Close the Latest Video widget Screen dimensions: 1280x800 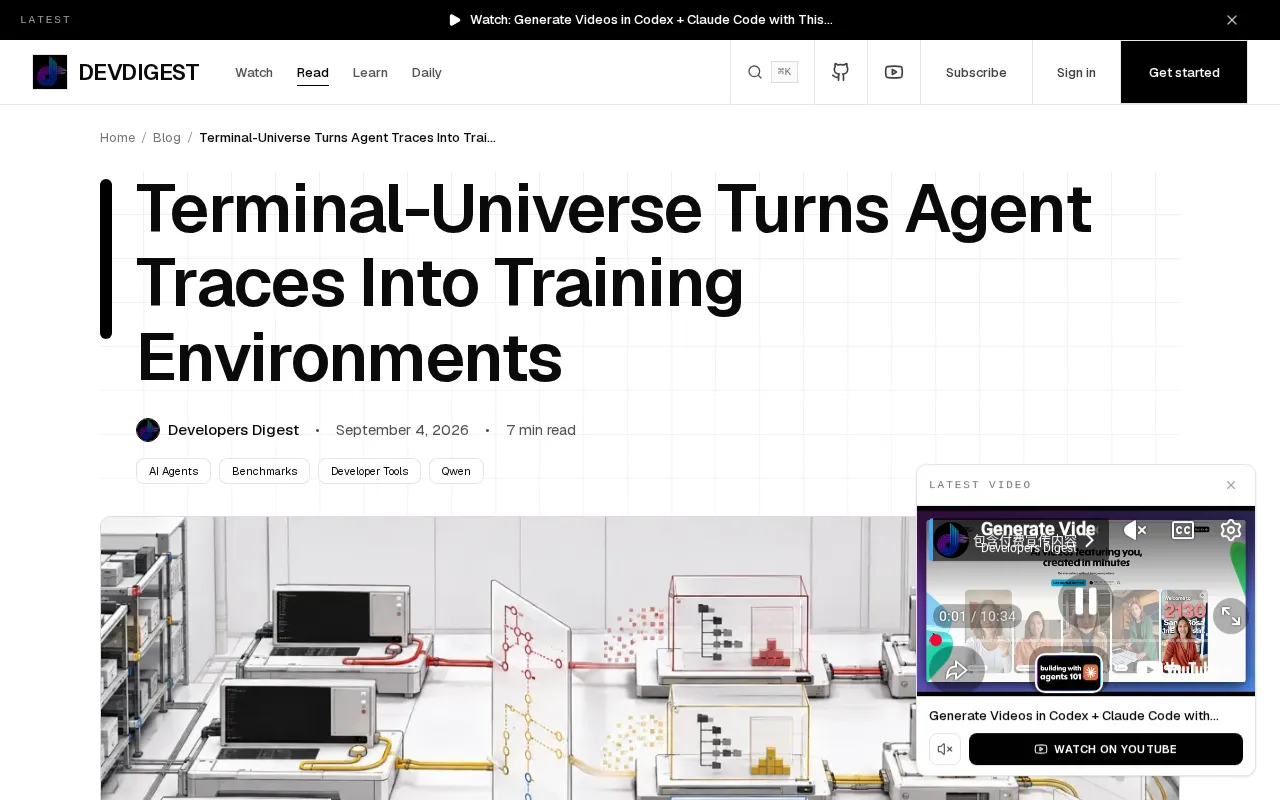pos(1231,485)
